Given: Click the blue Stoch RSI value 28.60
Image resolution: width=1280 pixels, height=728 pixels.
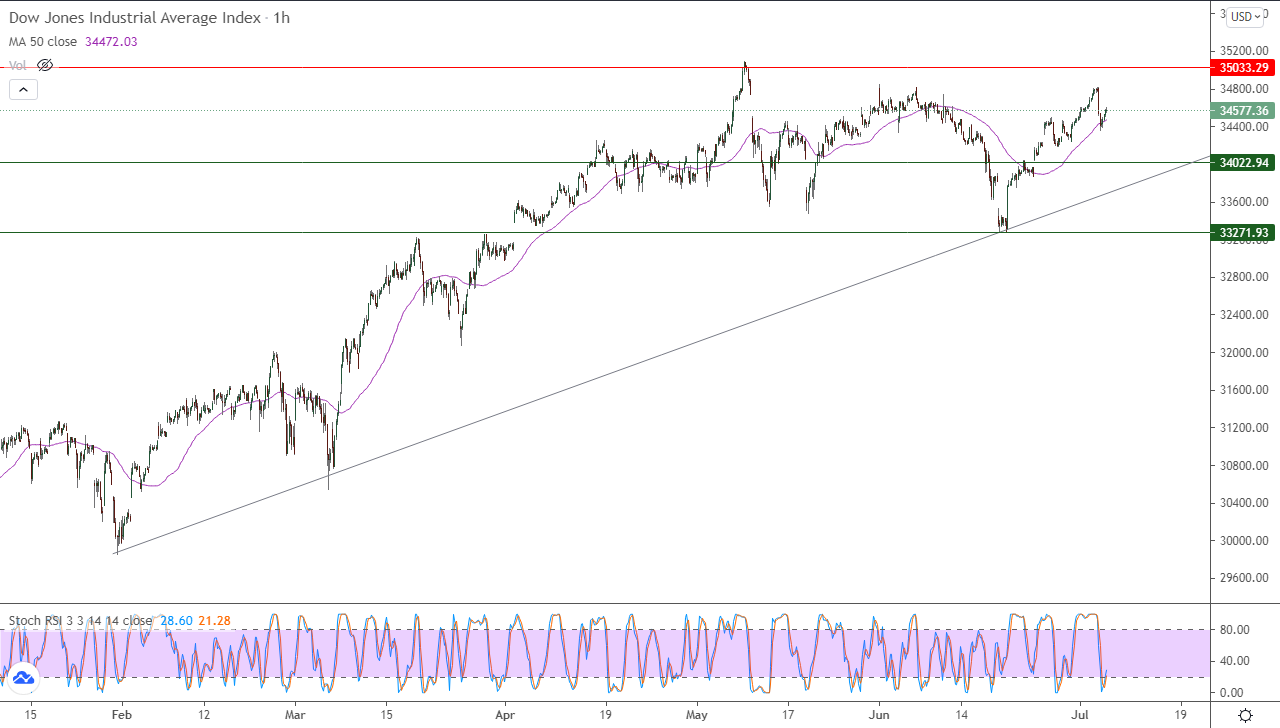Looking at the screenshot, I should click(175, 621).
